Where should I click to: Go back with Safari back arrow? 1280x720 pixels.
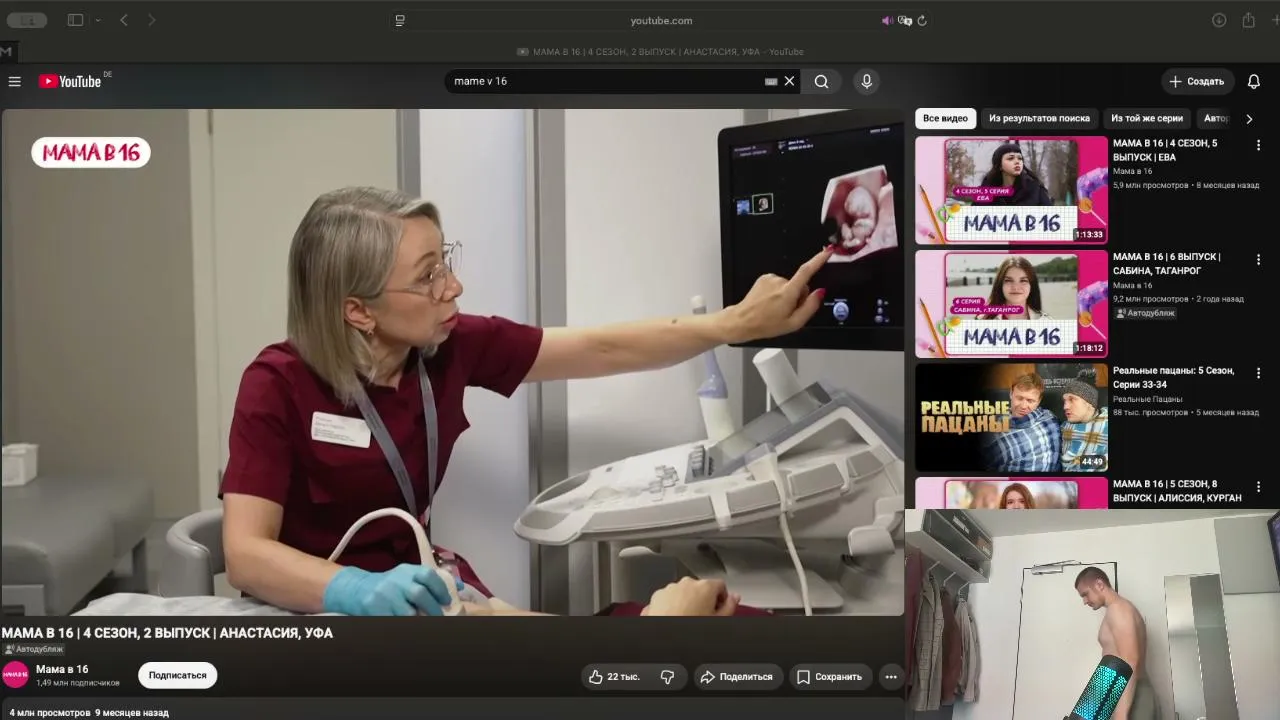124,20
